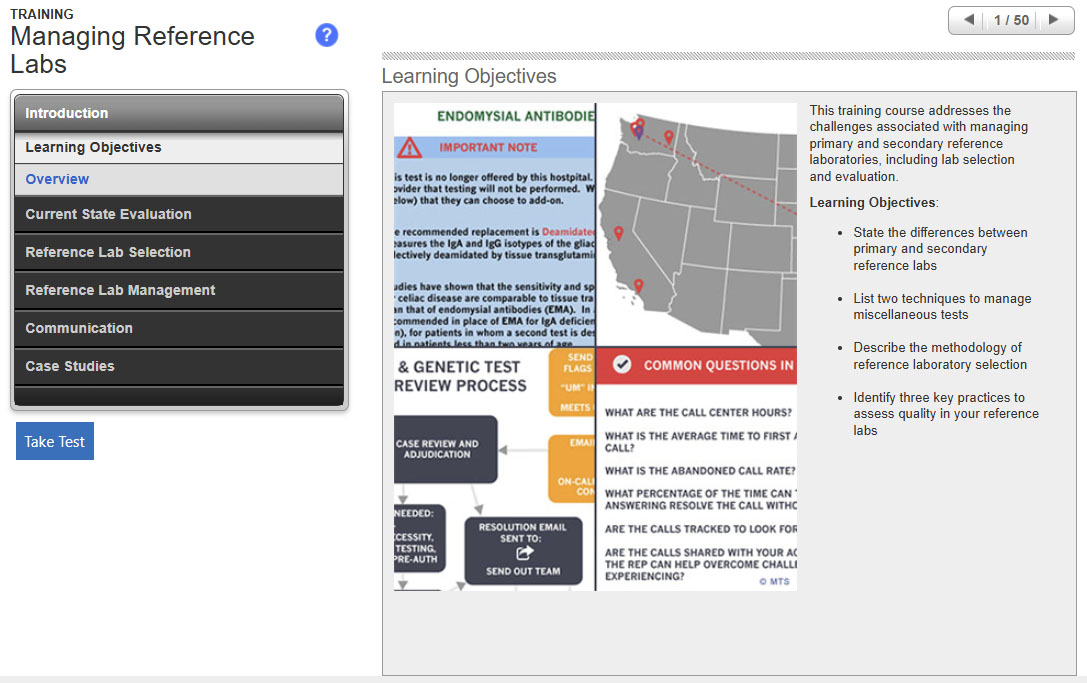Image resolution: width=1087 pixels, height=683 pixels.
Task: Click the share arrow icon in flowchart
Action: [x=523, y=552]
